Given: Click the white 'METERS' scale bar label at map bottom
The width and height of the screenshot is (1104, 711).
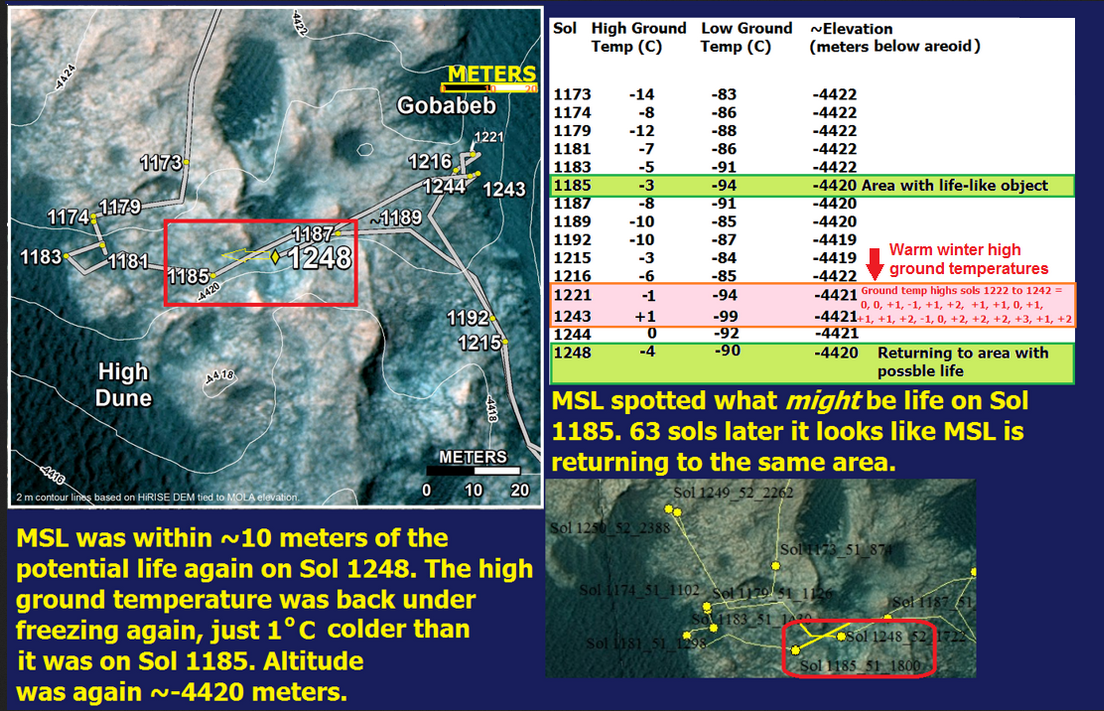Looking at the screenshot, I should click(473, 457).
